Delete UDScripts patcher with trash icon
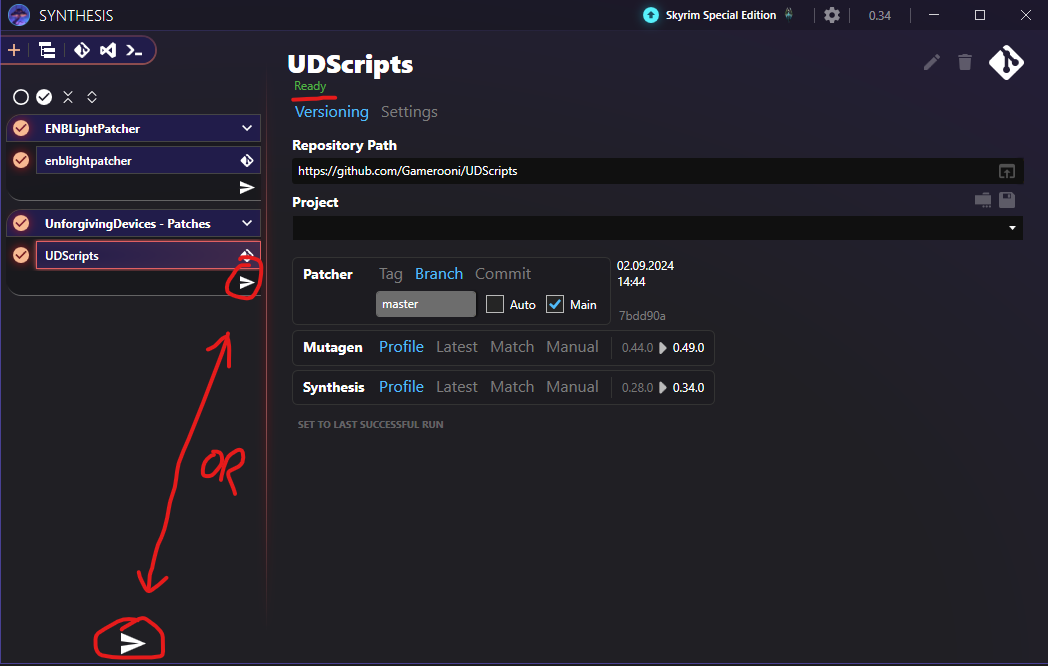Viewport: 1048px width, 666px height. tap(964, 62)
